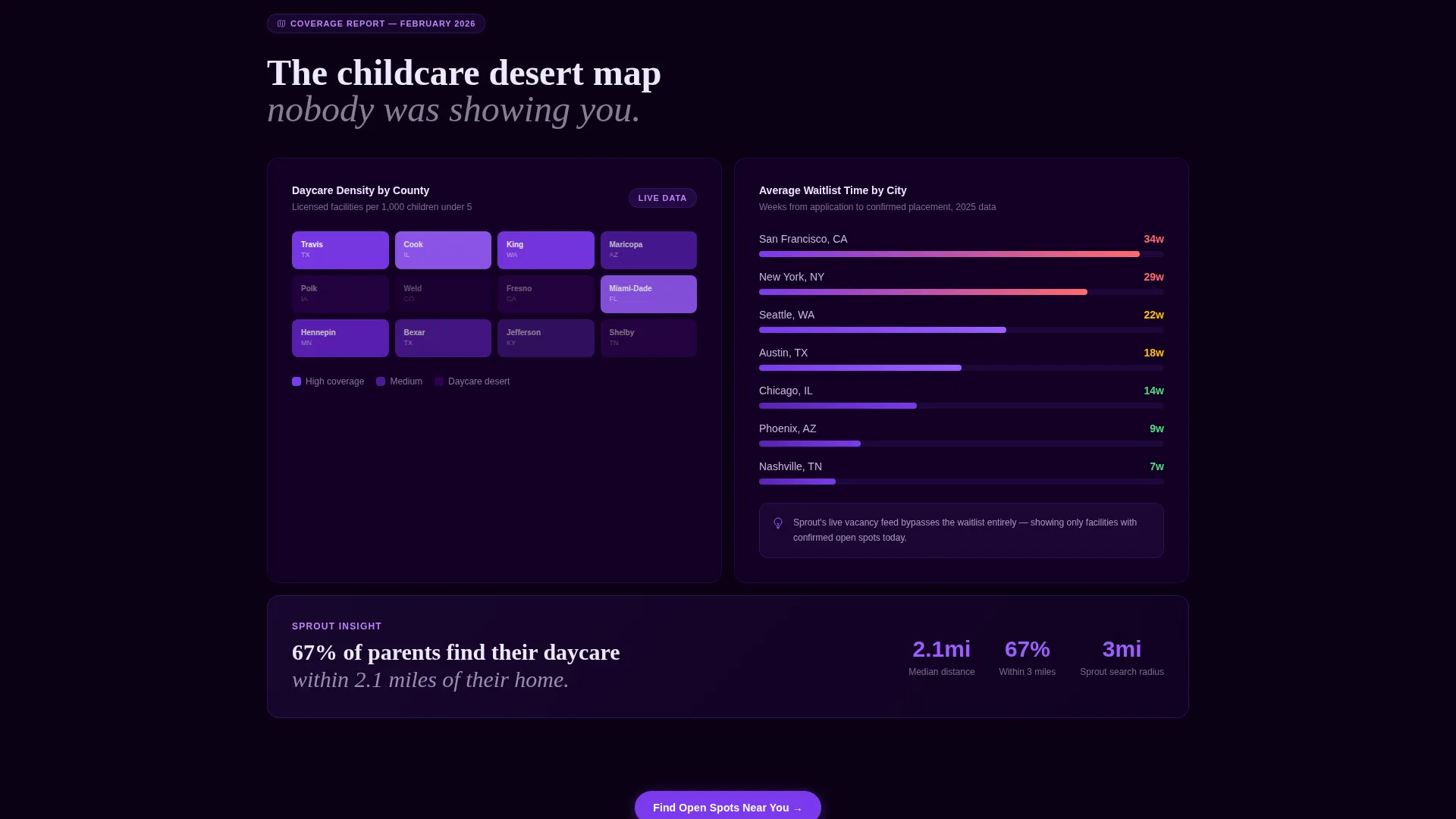Select the Travis TX county tile
This screenshot has height=819, width=1456.
click(340, 250)
